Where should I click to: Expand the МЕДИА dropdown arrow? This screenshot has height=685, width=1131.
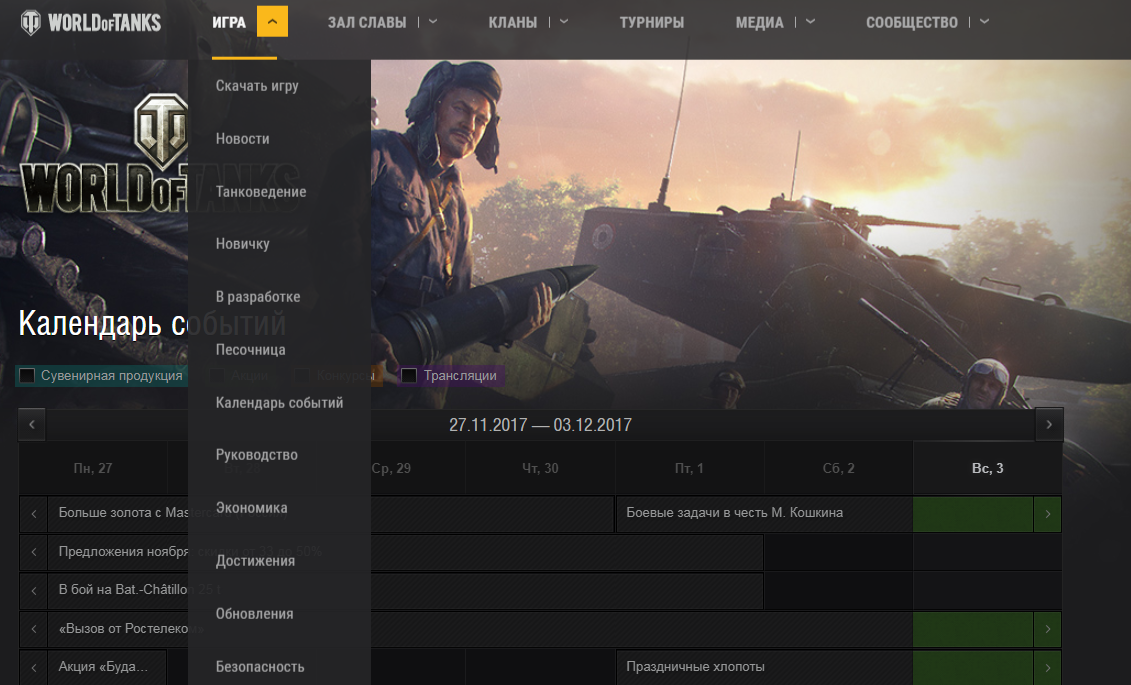810,22
